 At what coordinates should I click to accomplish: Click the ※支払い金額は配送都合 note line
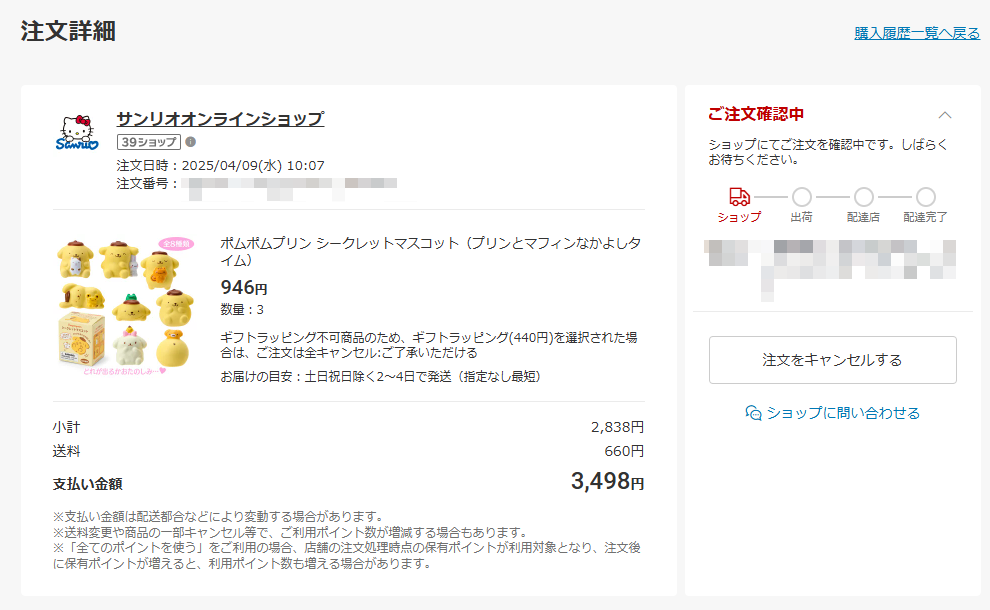(218, 517)
